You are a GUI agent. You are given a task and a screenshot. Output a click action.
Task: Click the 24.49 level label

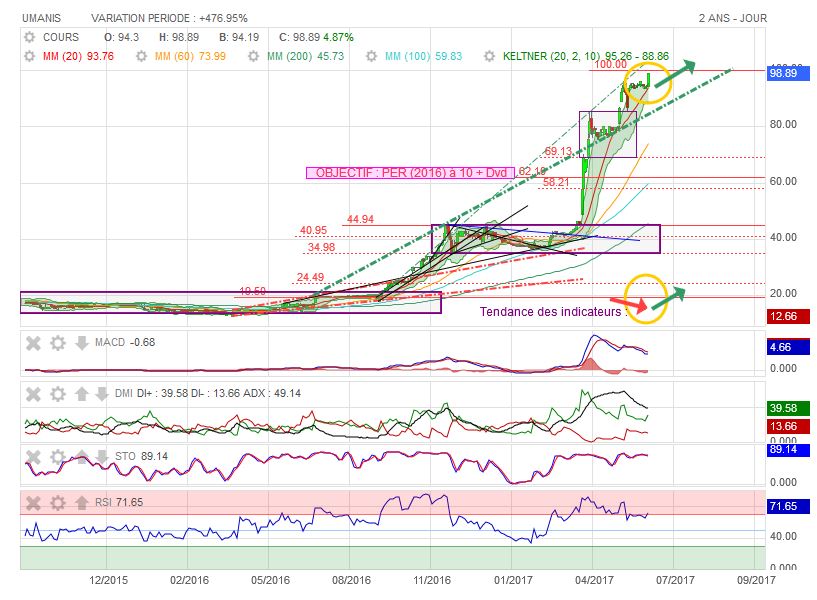tap(310, 278)
